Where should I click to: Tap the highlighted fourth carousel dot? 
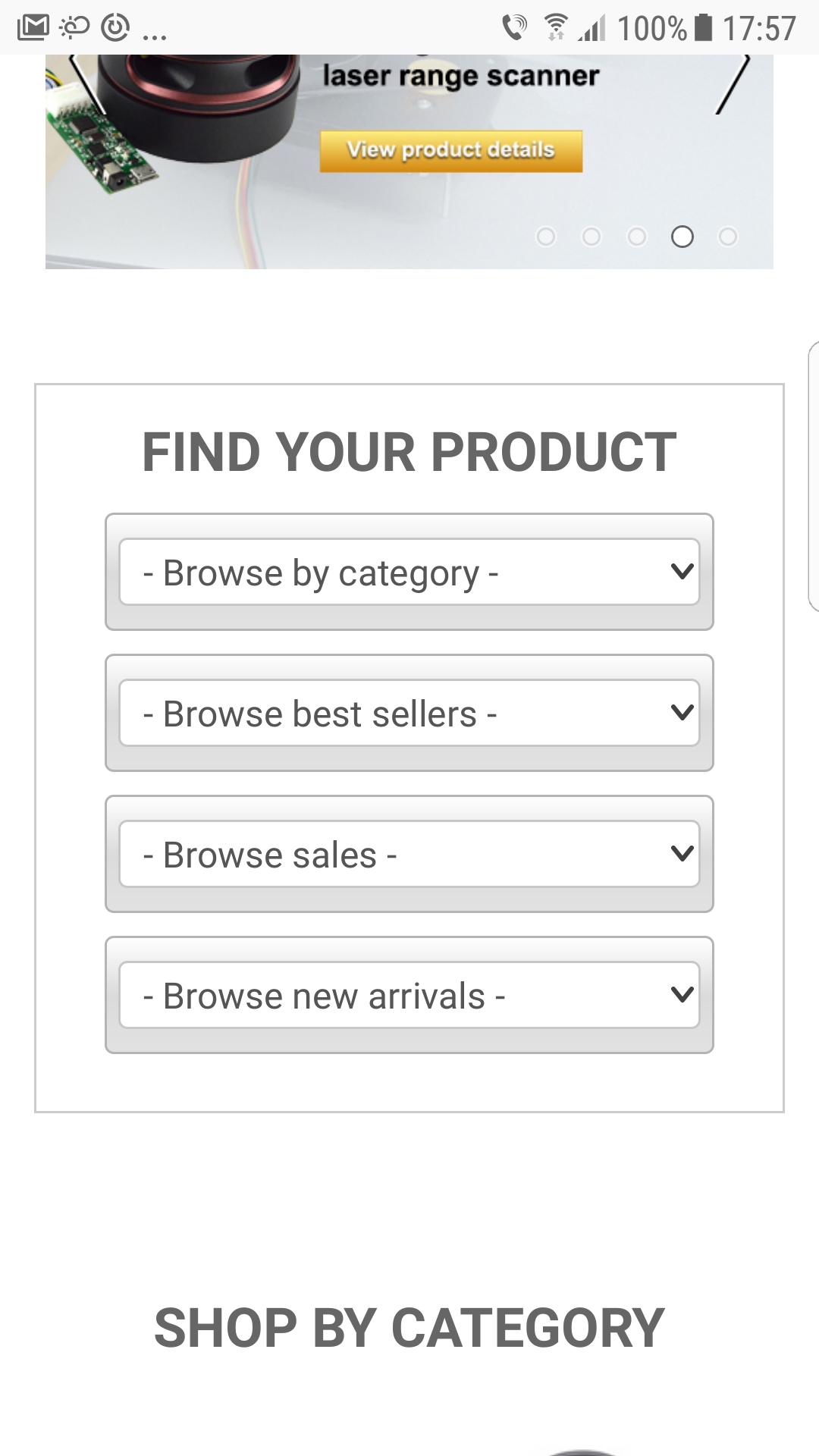[x=683, y=237]
